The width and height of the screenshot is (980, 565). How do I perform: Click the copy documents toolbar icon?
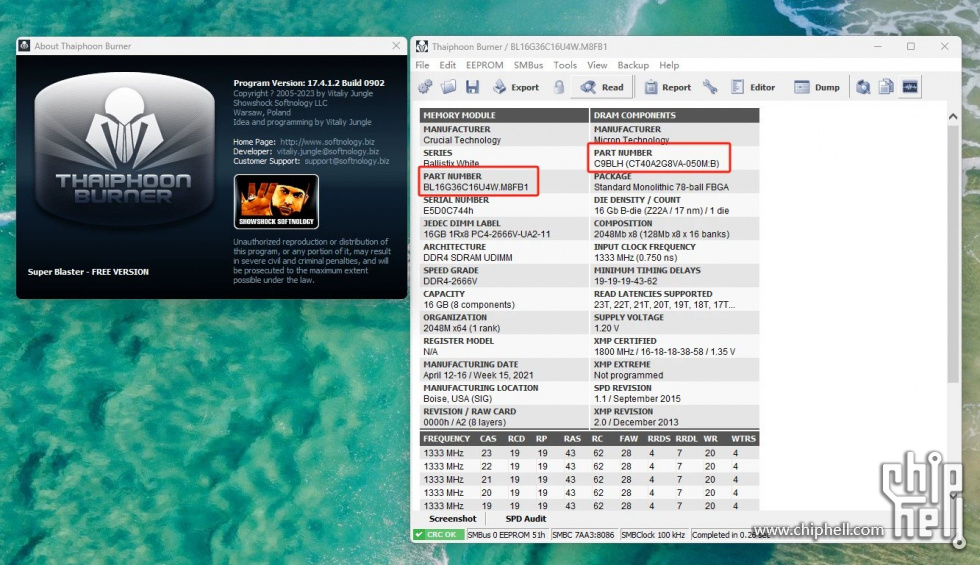[x=886, y=87]
